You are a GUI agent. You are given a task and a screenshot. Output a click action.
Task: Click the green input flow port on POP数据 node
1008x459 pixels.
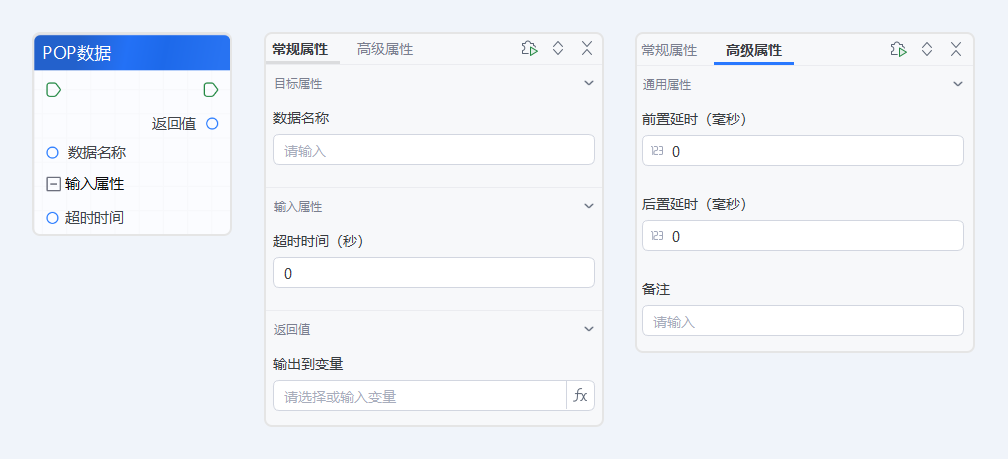click(53, 90)
